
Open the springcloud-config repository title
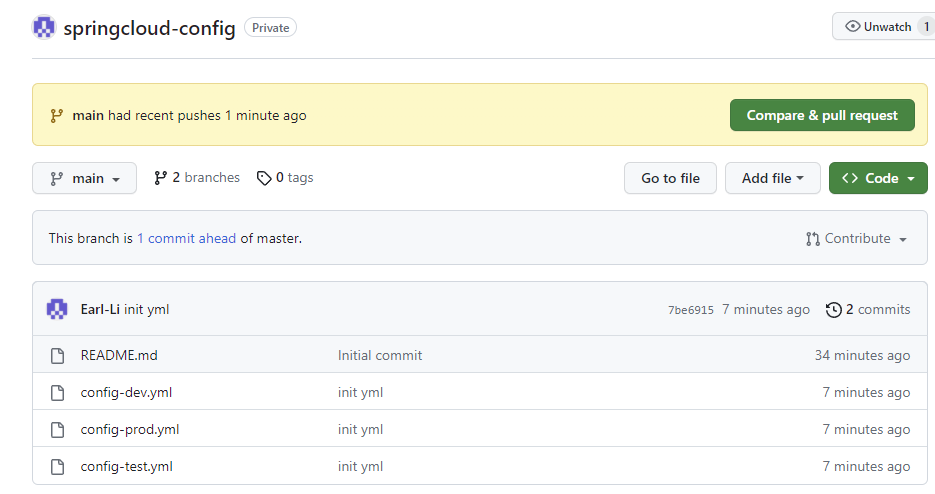pyautogui.click(x=149, y=28)
